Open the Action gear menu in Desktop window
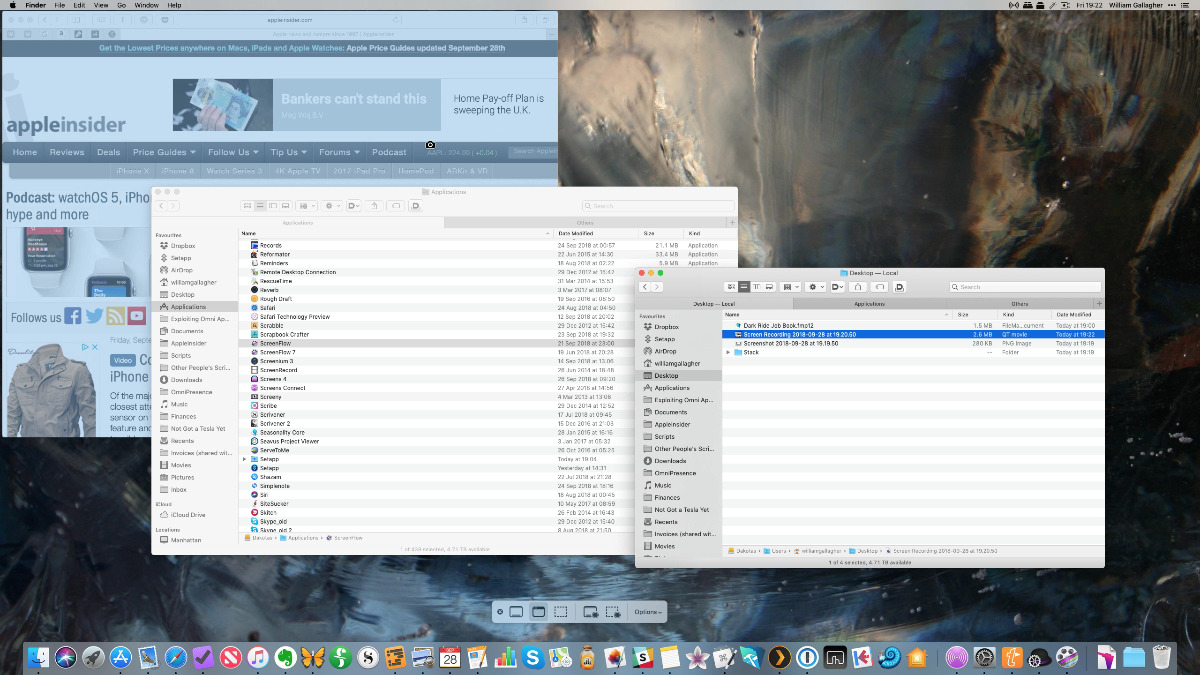Image resolution: width=1200 pixels, height=675 pixels. click(x=815, y=287)
